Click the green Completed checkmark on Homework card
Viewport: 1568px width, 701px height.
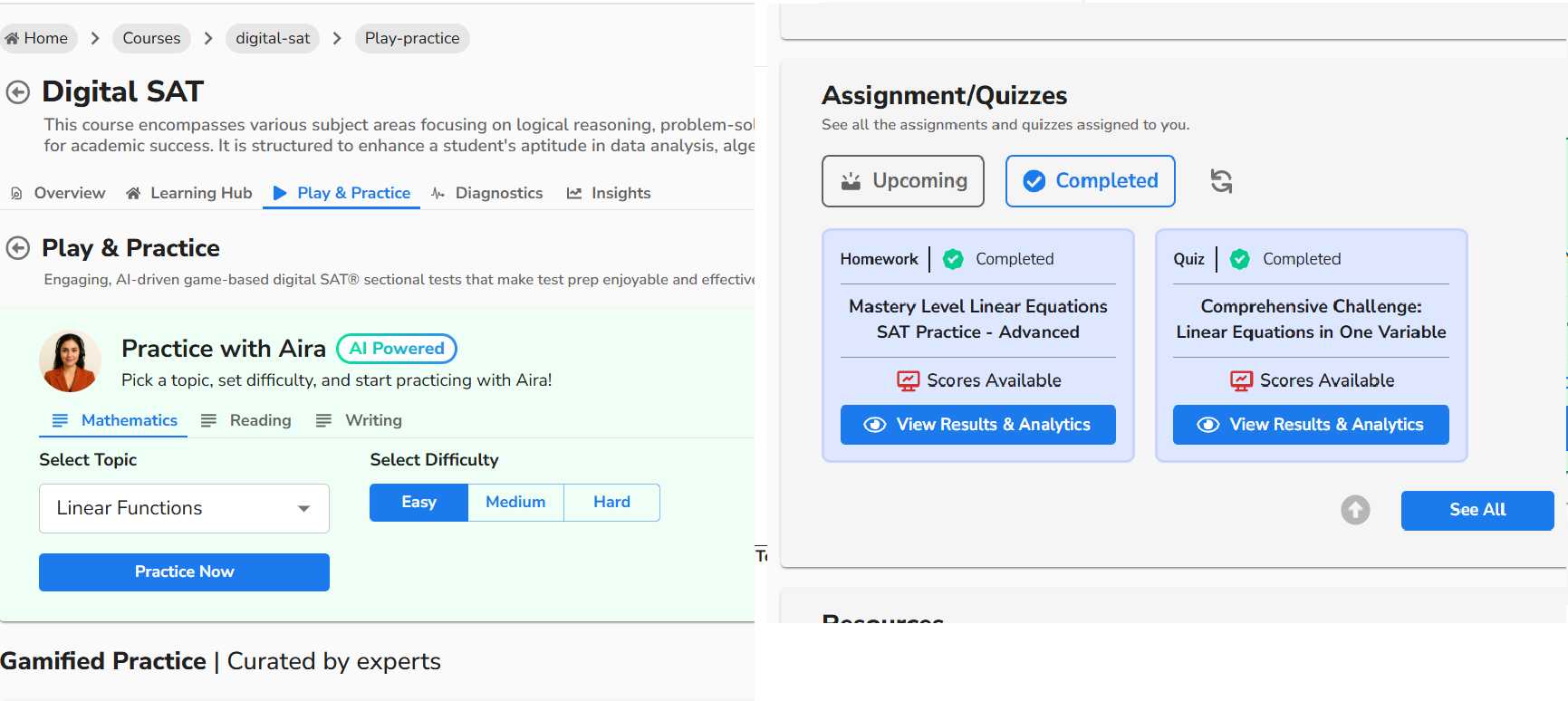click(x=953, y=259)
